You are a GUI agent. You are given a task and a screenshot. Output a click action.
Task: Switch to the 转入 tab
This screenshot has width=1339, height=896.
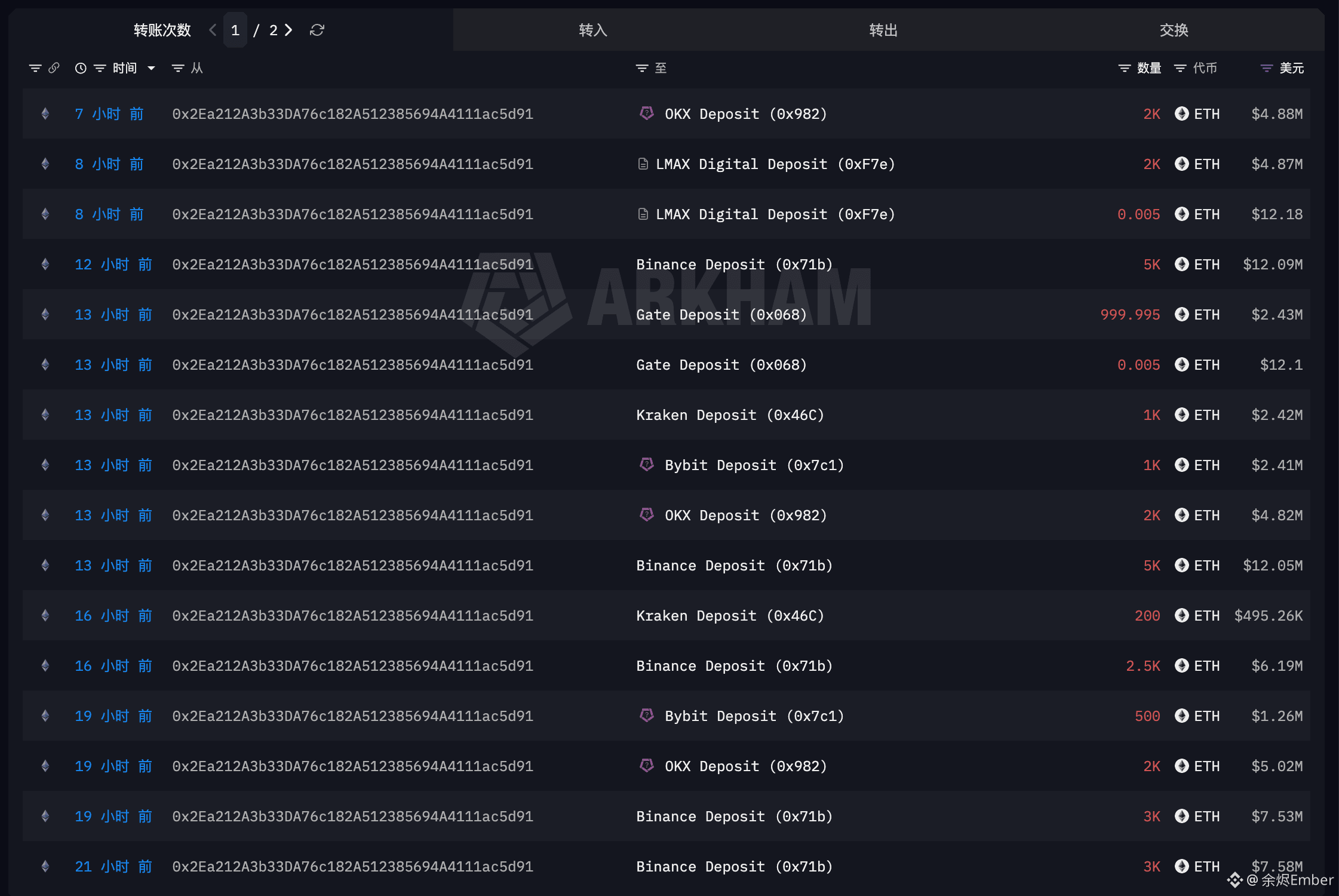pos(593,30)
